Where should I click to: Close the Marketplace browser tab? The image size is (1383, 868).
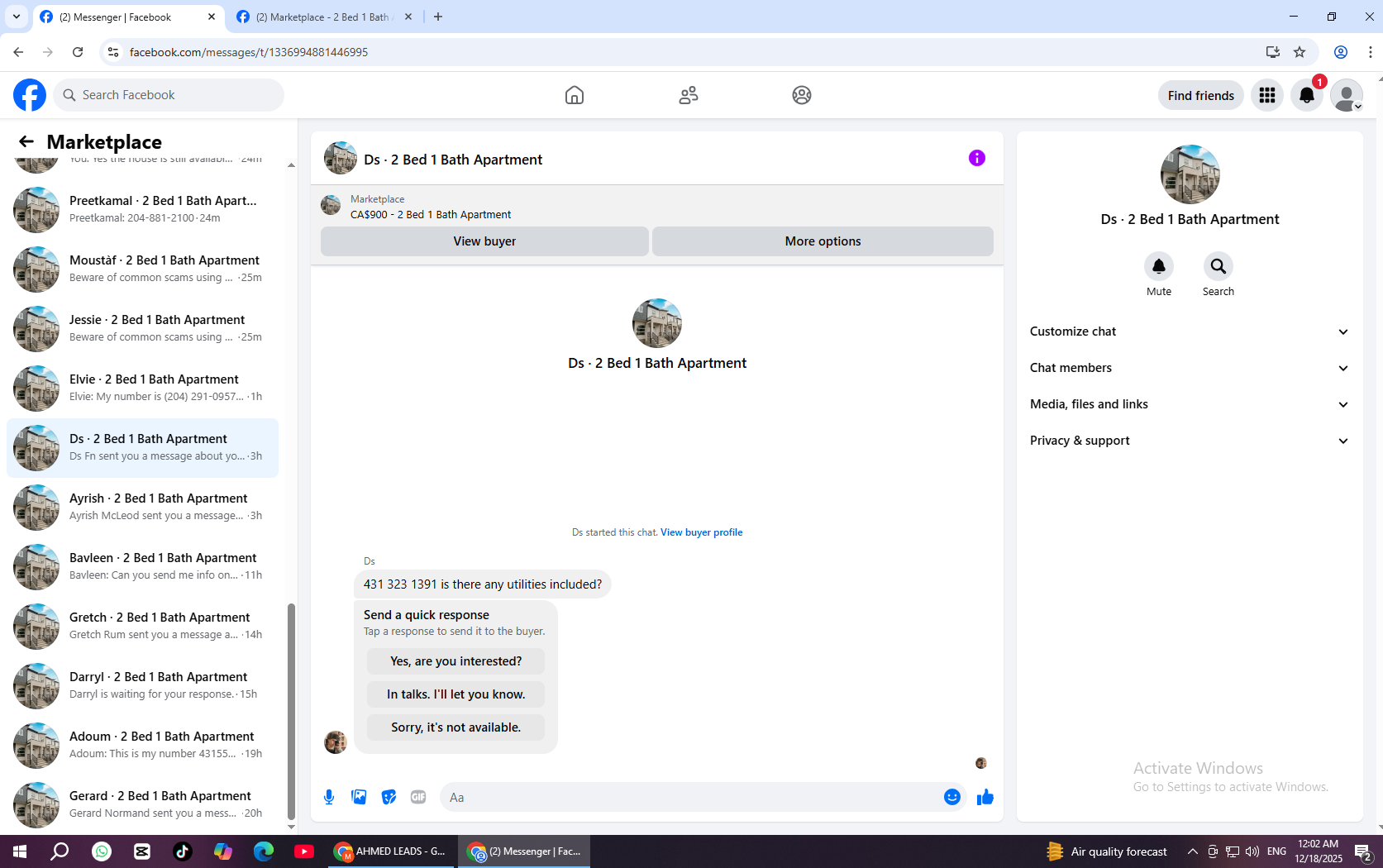tap(408, 17)
